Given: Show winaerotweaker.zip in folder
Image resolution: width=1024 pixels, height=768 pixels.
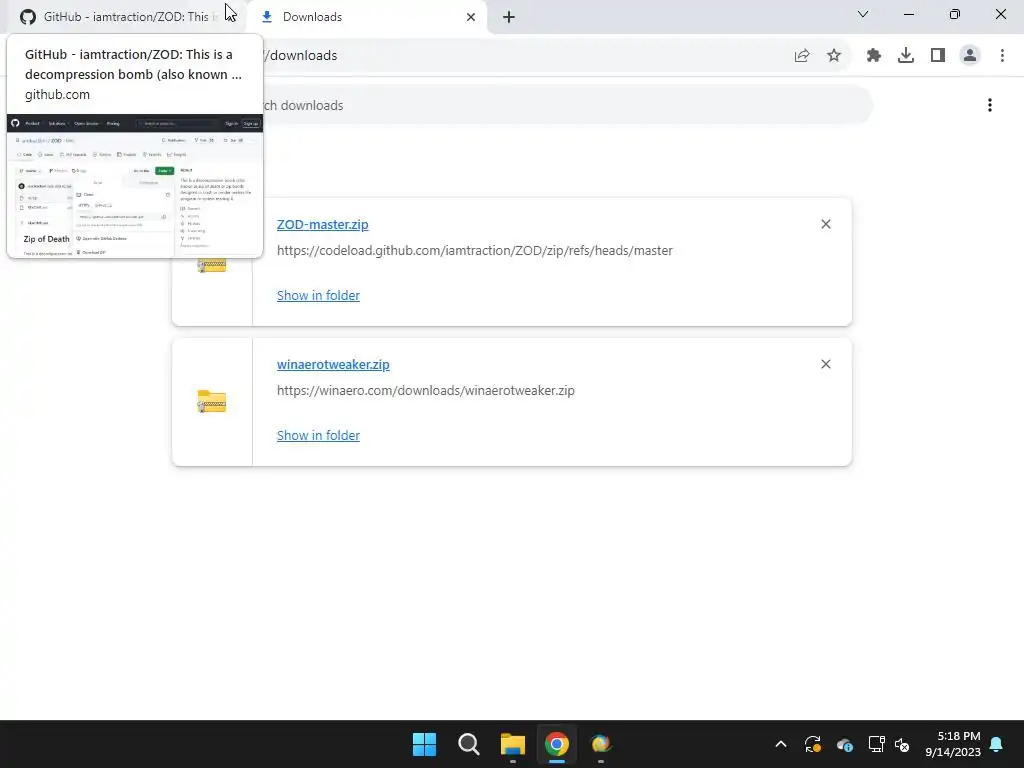Looking at the screenshot, I should coord(318,436).
